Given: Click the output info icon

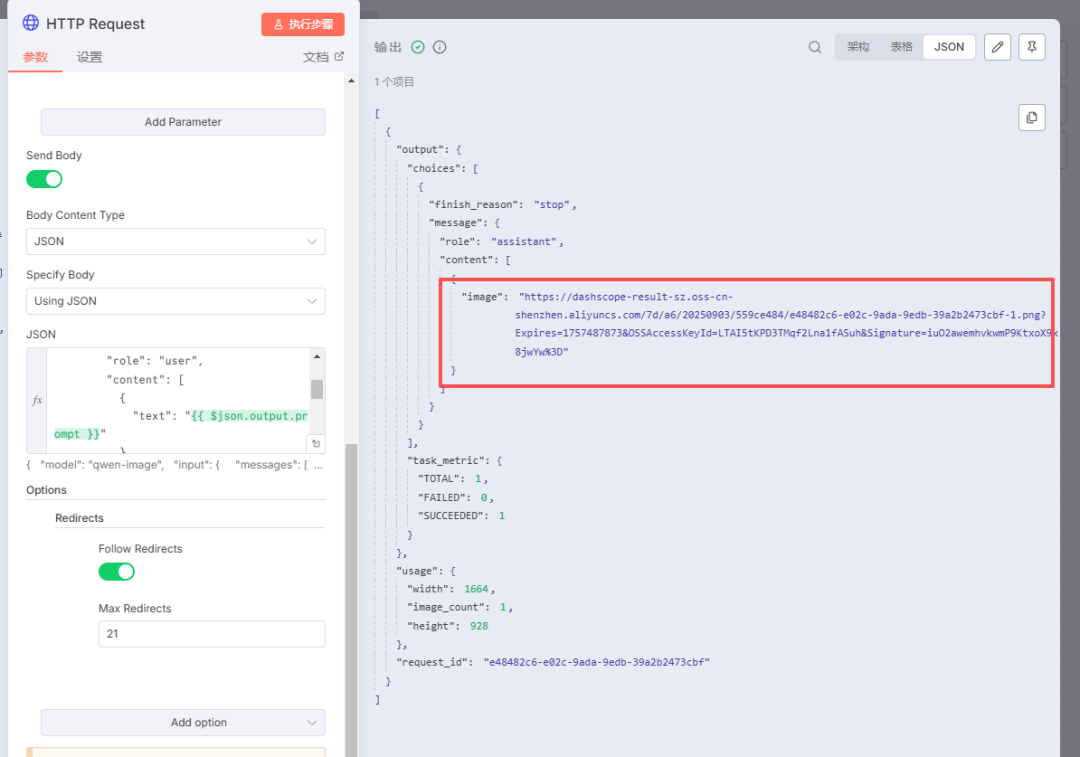Looking at the screenshot, I should pyautogui.click(x=439, y=47).
